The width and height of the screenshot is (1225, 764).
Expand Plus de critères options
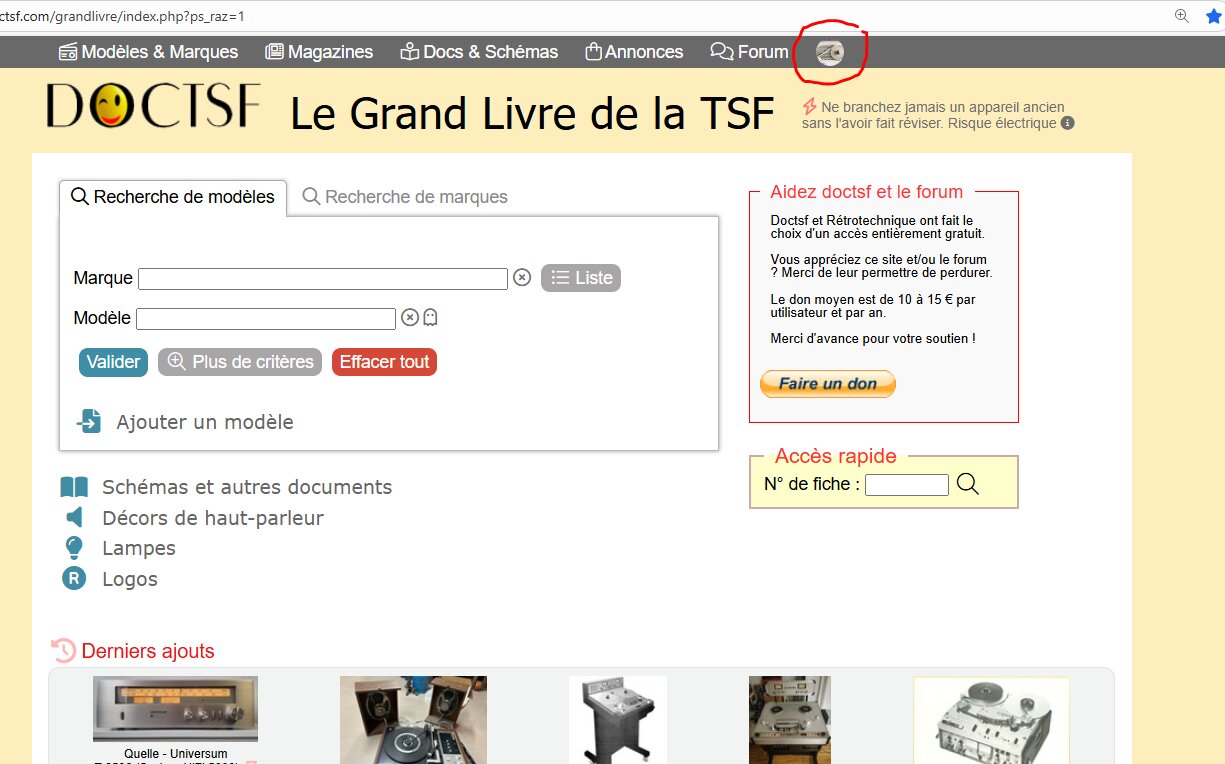coord(240,362)
